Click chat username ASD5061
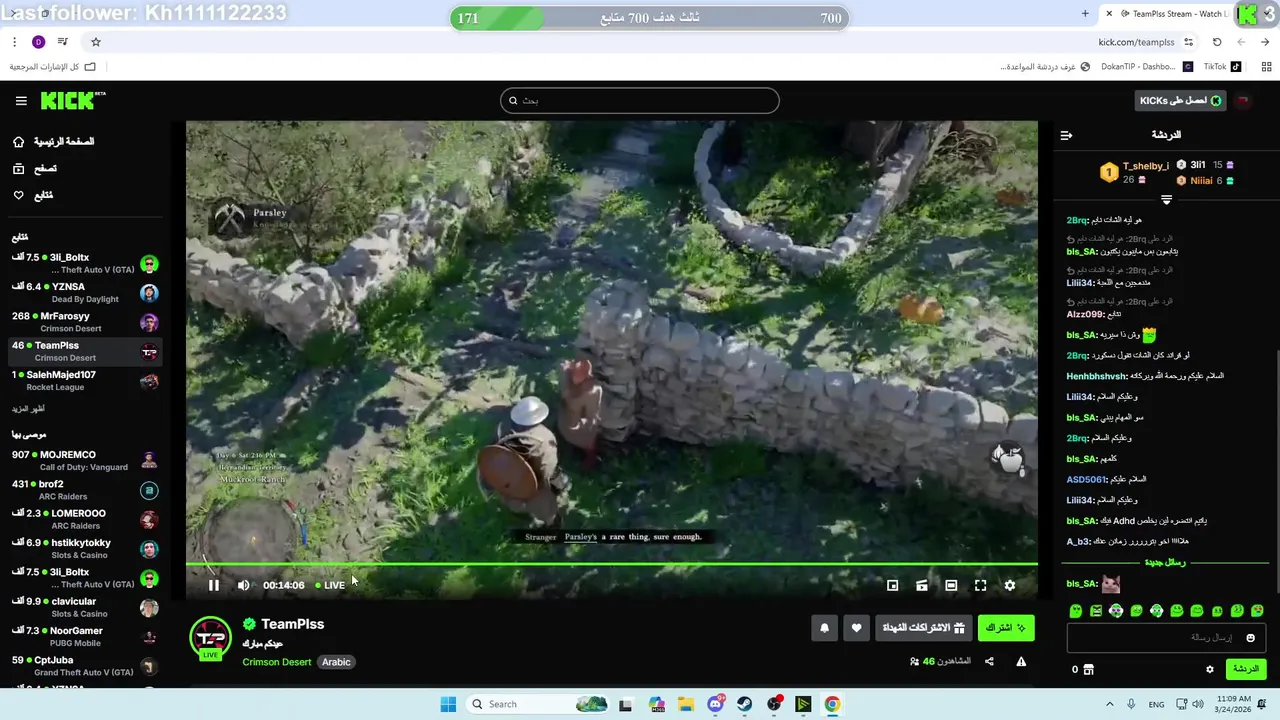1280x720 pixels. tap(1085, 480)
